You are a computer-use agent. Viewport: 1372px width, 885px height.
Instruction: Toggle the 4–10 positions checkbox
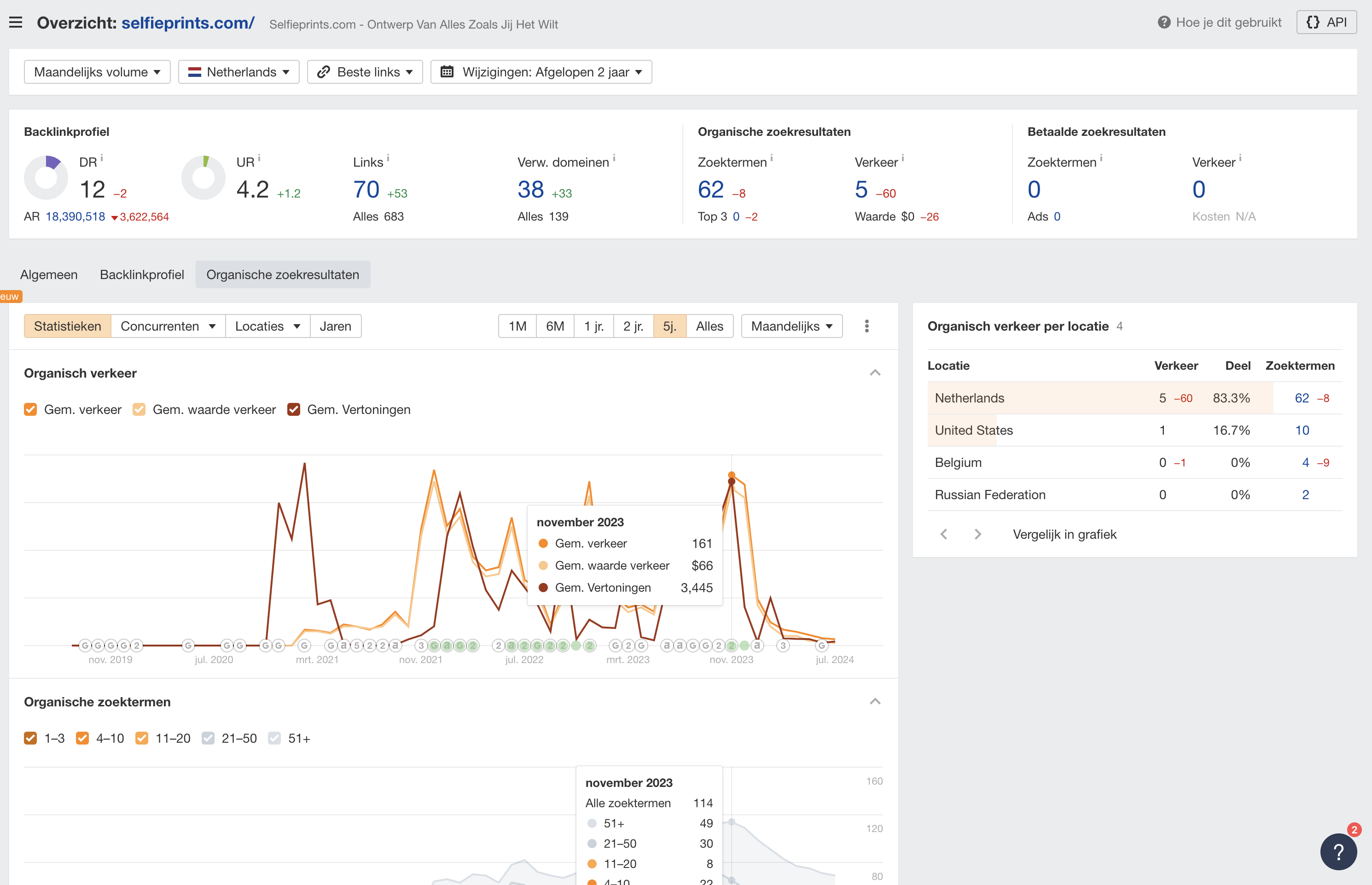[82, 738]
